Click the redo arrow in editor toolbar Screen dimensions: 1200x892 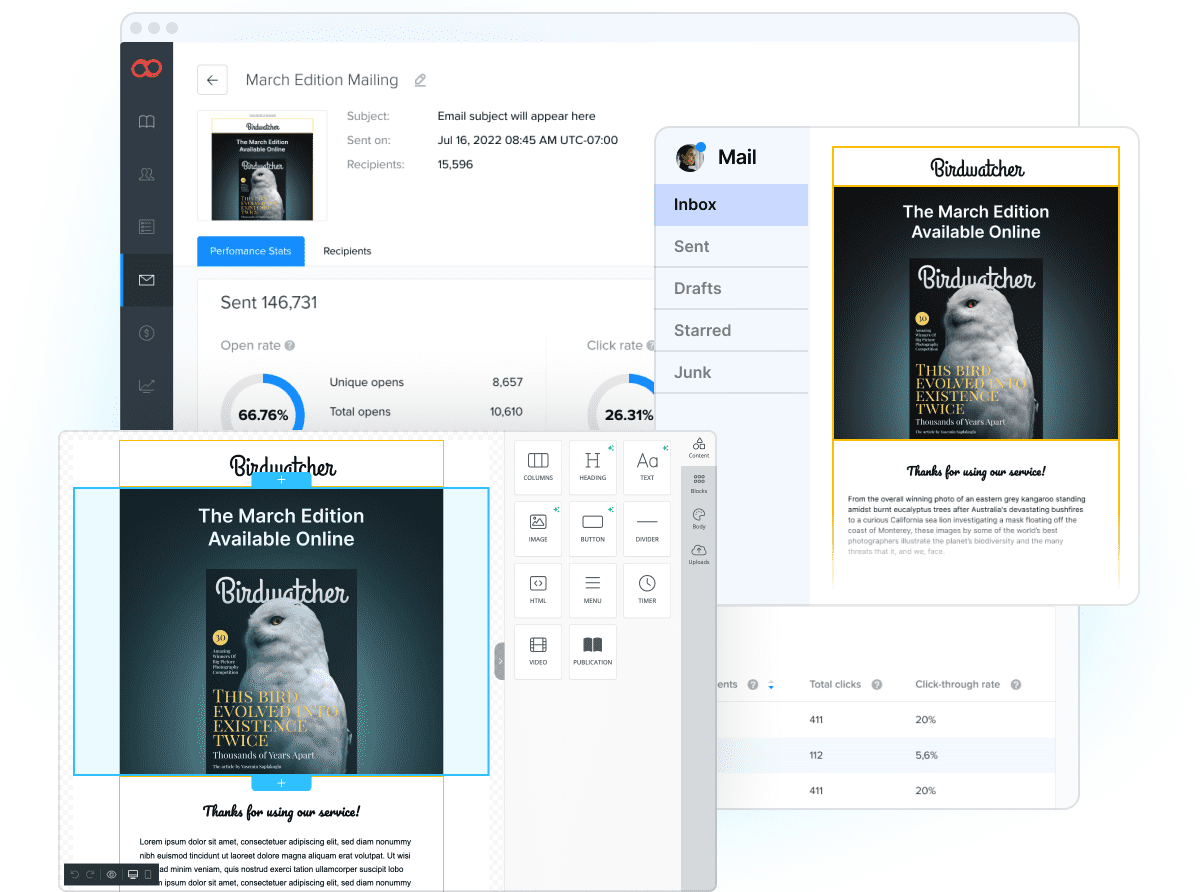91,874
